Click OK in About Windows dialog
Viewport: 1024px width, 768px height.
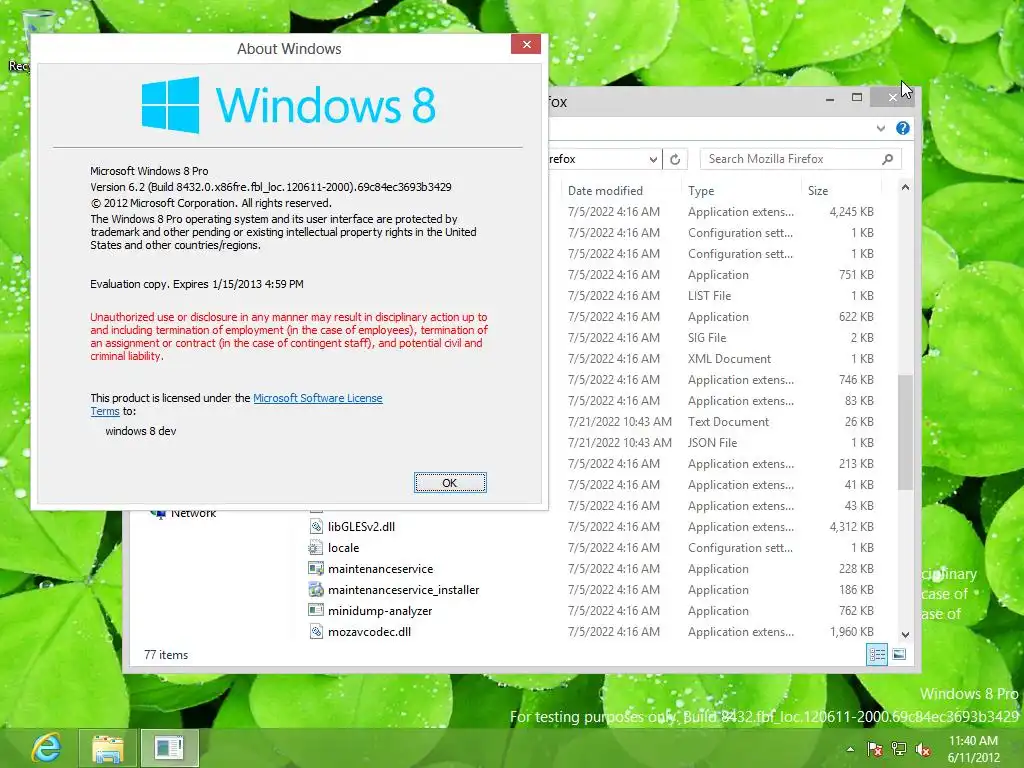point(450,483)
